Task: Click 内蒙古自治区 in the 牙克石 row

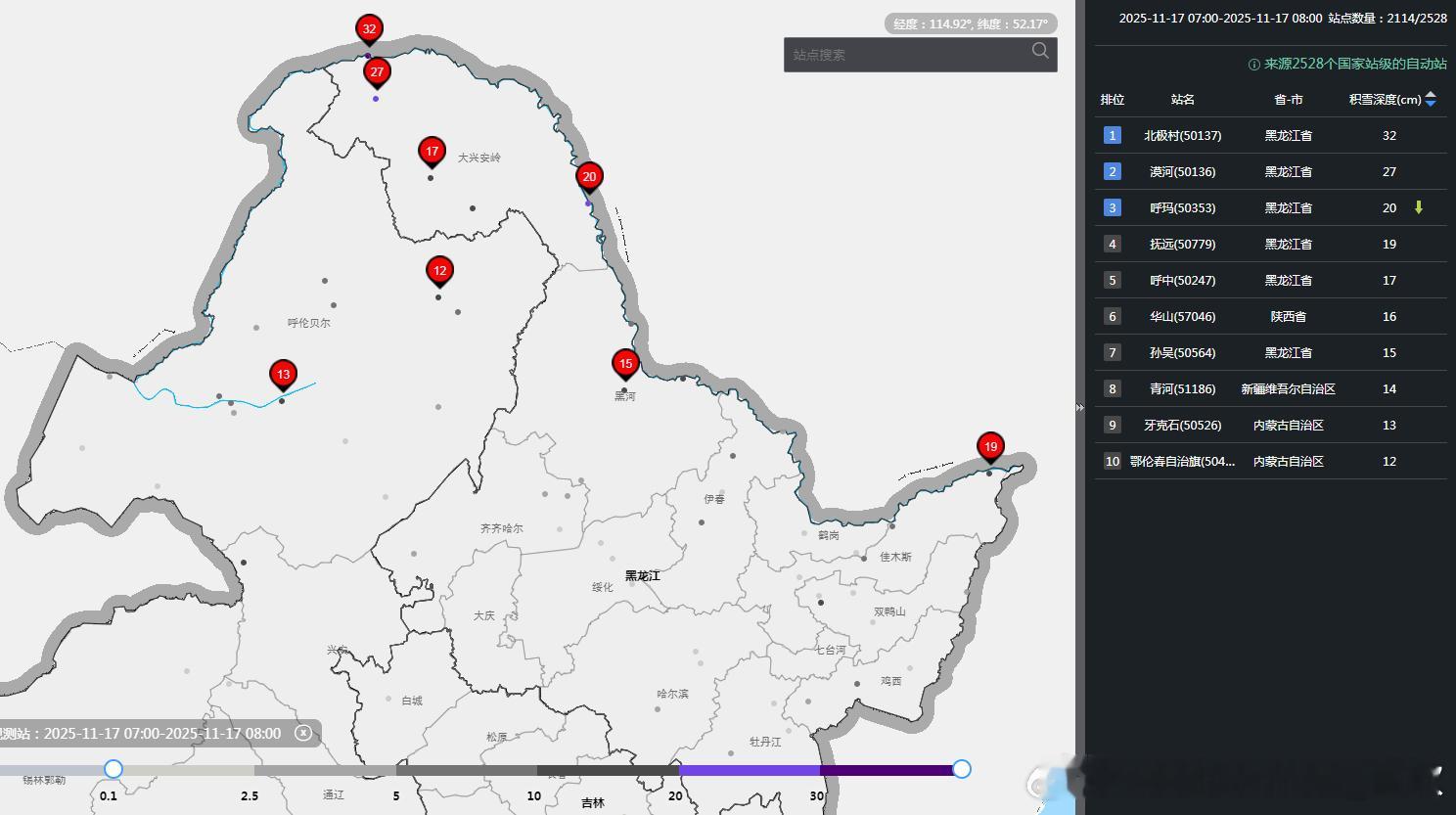Action: pyautogui.click(x=1289, y=426)
